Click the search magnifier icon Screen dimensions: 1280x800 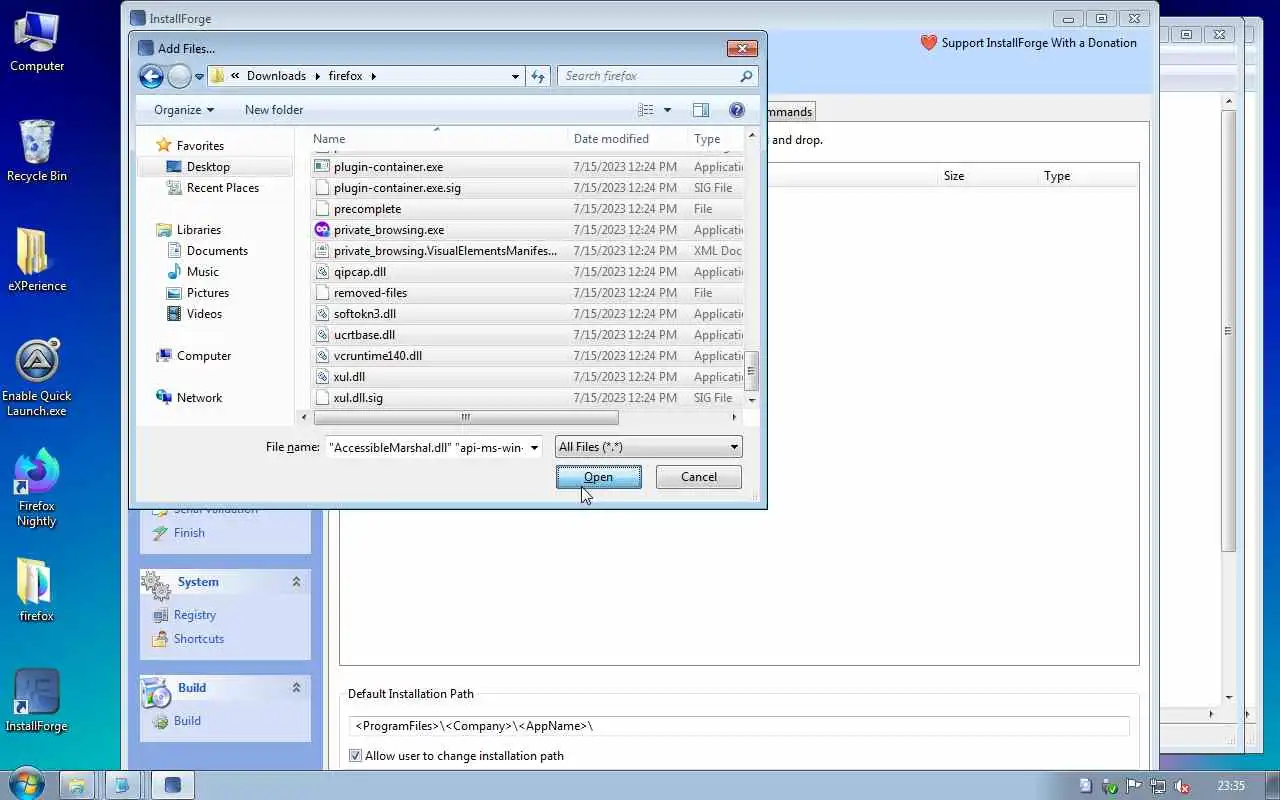[x=746, y=76]
